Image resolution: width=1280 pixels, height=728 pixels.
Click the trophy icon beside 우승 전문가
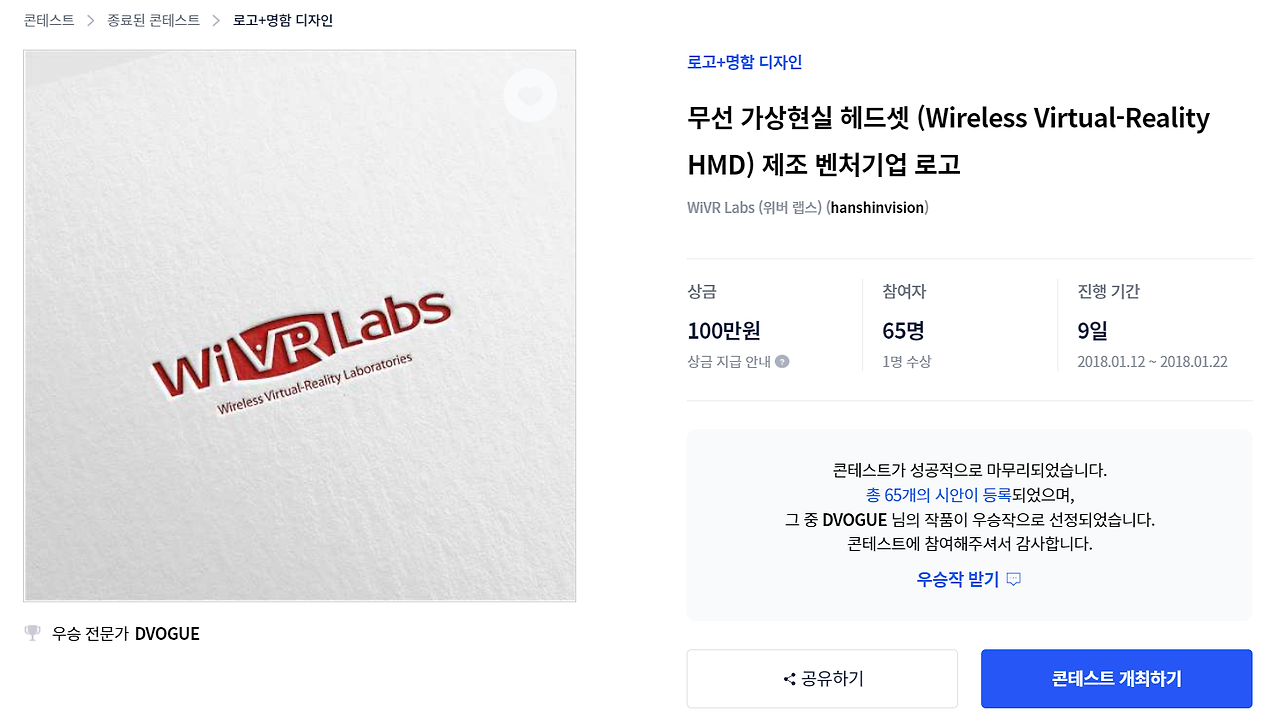(x=33, y=633)
